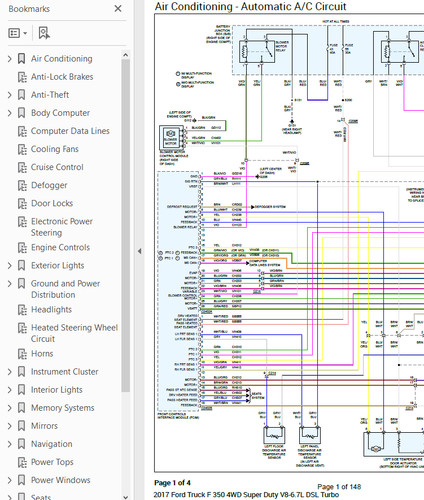Expand the Body Computer bookmark
This screenshot has height=500, width=424.
coord(10,113)
